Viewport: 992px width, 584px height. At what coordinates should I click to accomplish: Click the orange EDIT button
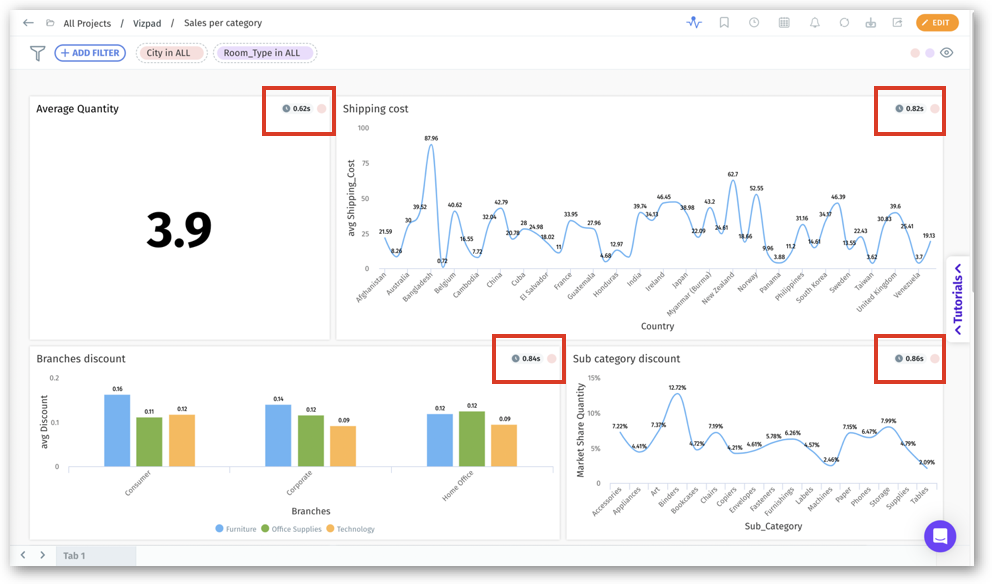pyautogui.click(x=937, y=23)
